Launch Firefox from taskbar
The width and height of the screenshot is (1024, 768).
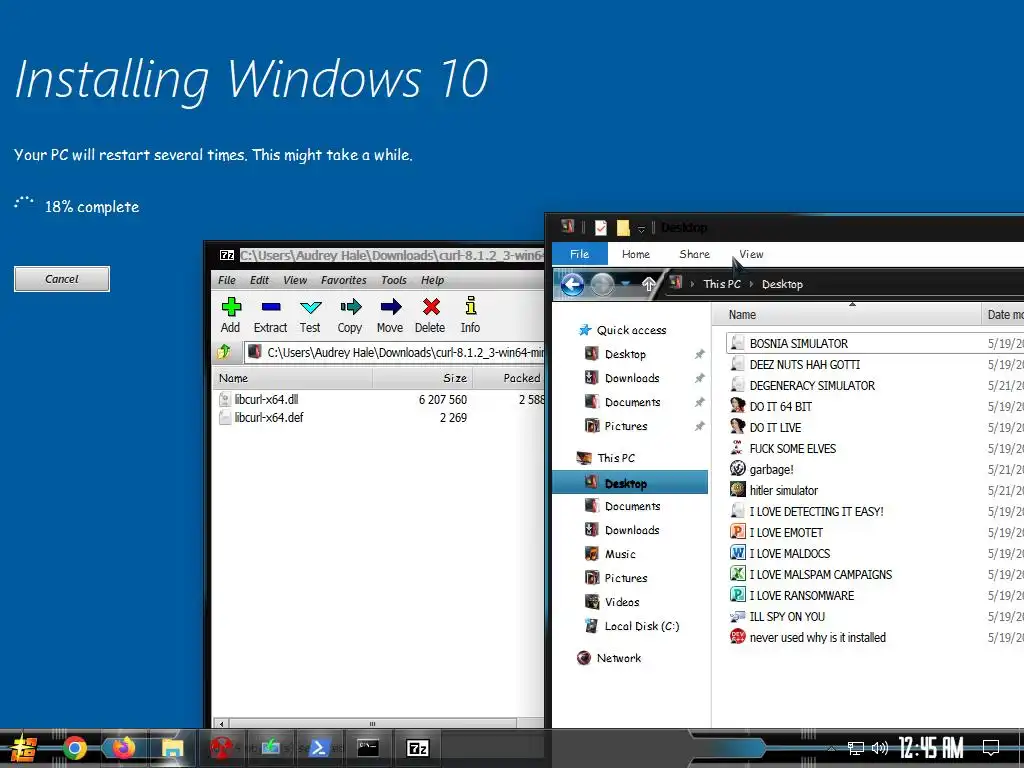[x=123, y=748]
